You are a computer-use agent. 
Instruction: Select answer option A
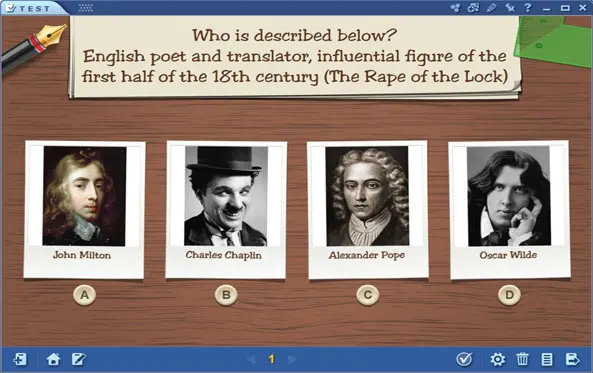(84, 295)
